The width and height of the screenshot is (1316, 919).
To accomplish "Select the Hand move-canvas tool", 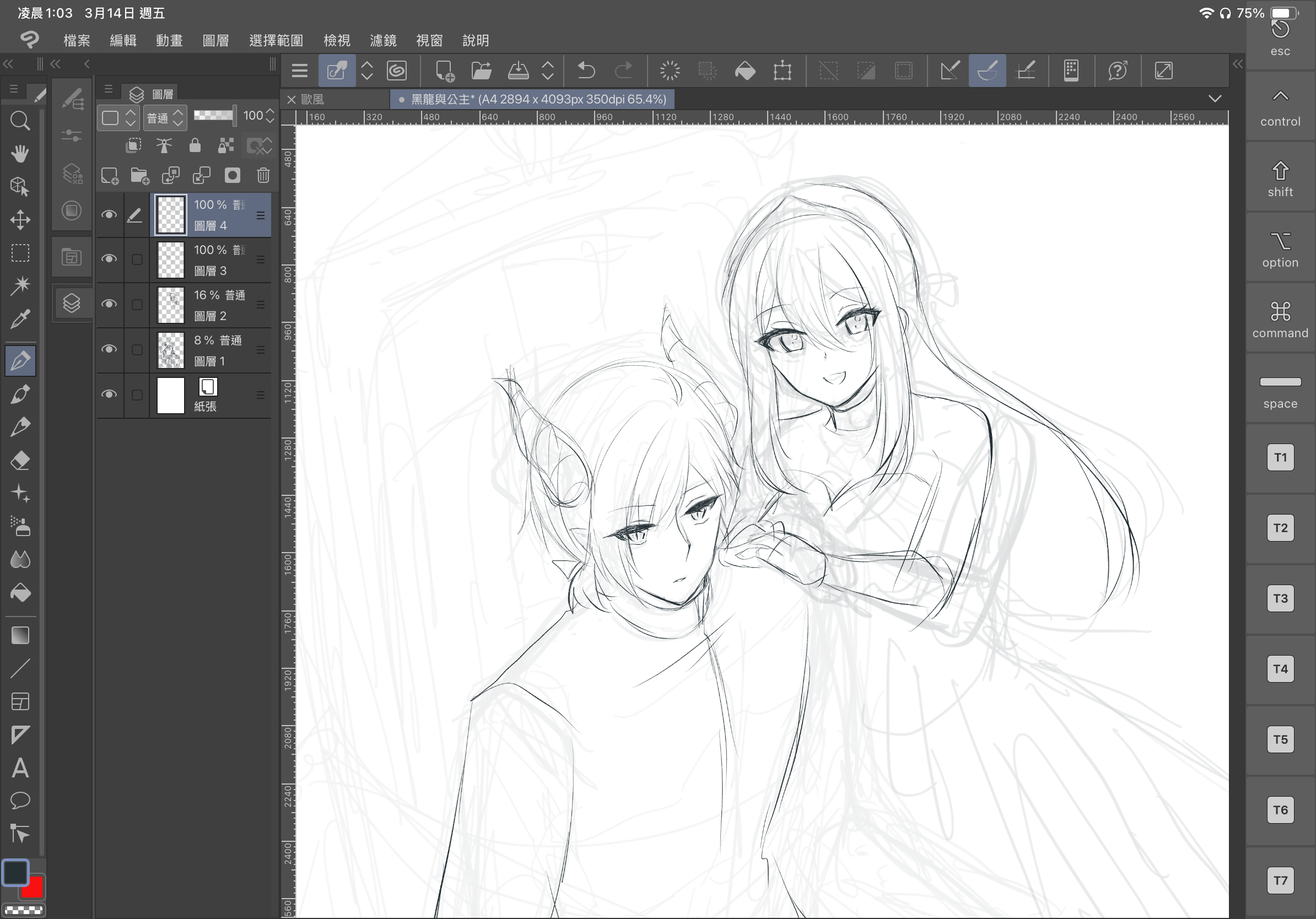I will [x=20, y=154].
